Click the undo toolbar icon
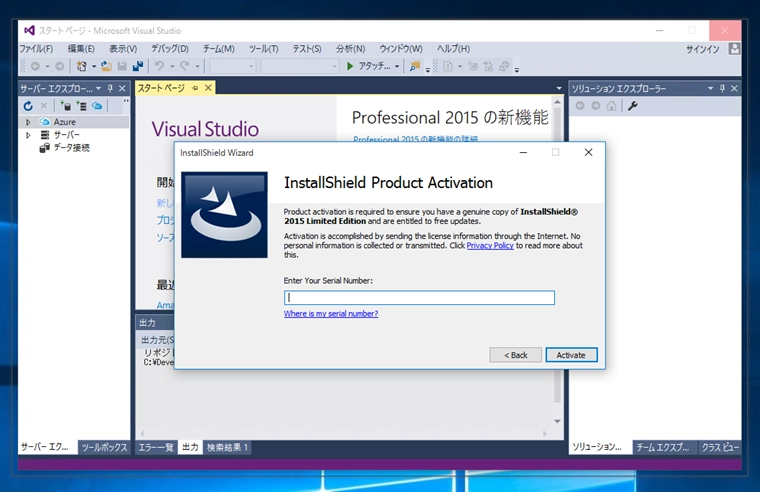760x492 pixels. pyautogui.click(x=159, y=66)
